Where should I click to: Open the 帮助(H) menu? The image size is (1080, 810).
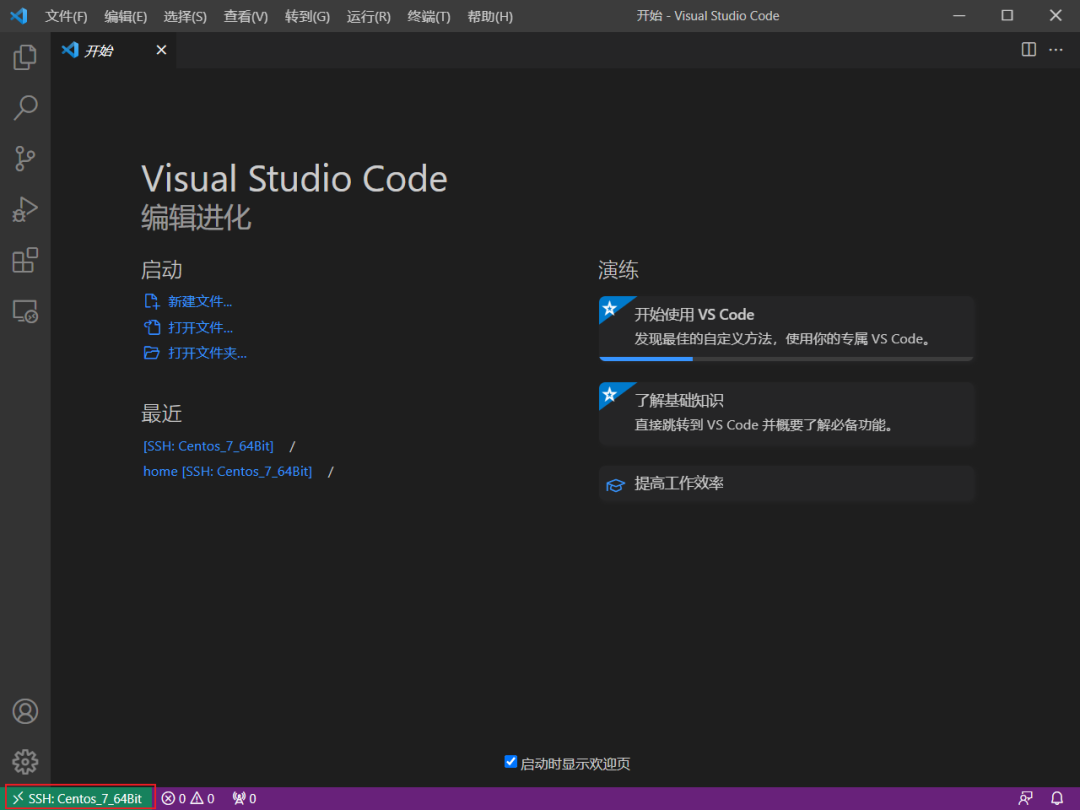[x=490, y=16]
